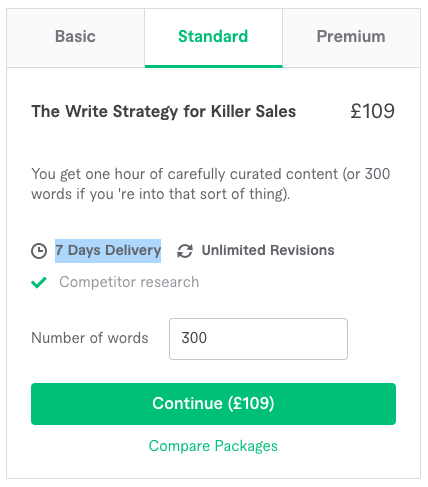Click the Continue (£109) button
Image resolution: width=428 pixels, height=487 pixels.
[213, 404]
